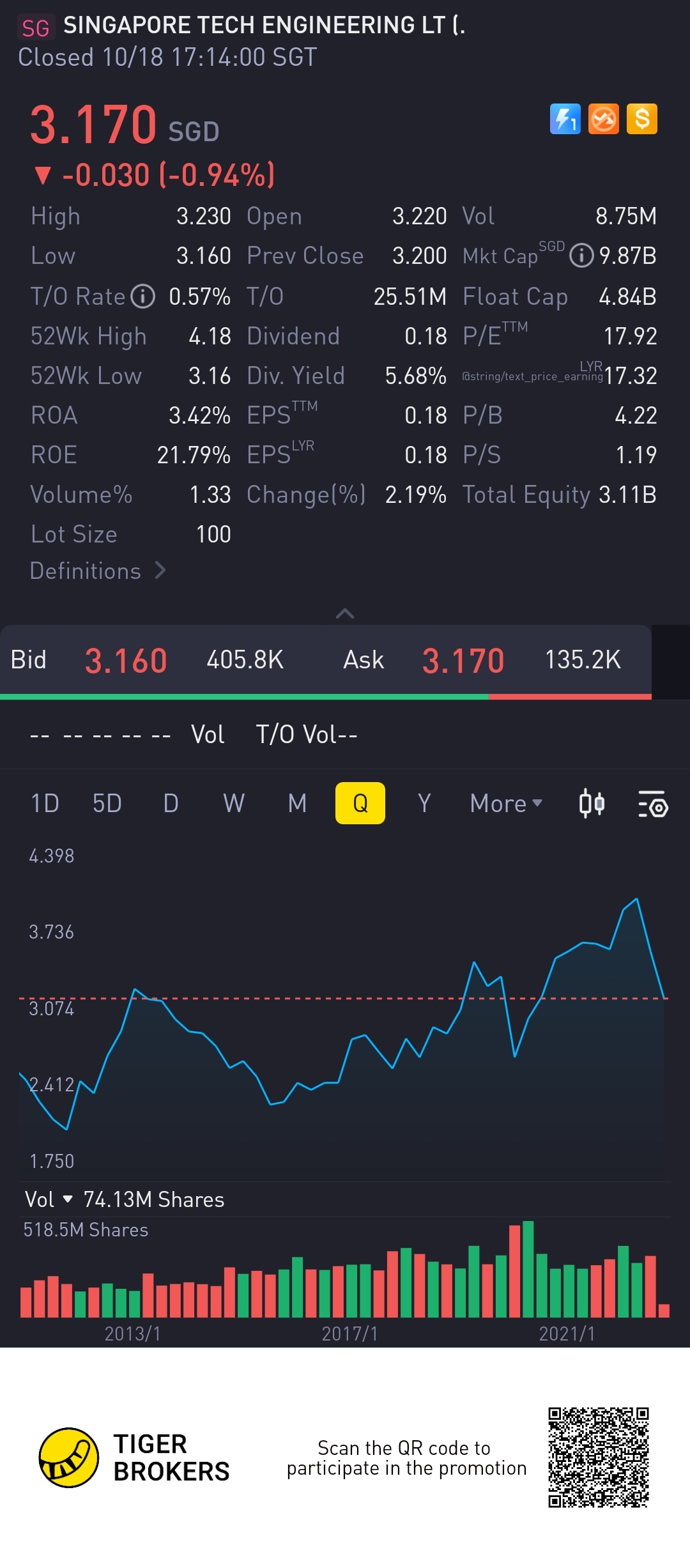Tap the orange chart badge icon
Image resolution: width=690 pixels, height=1568 pixels.
coord(604,119)
